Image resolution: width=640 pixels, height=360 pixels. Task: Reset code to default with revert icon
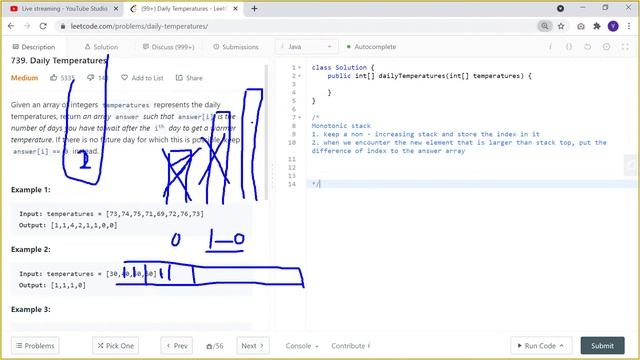point(587,47)
